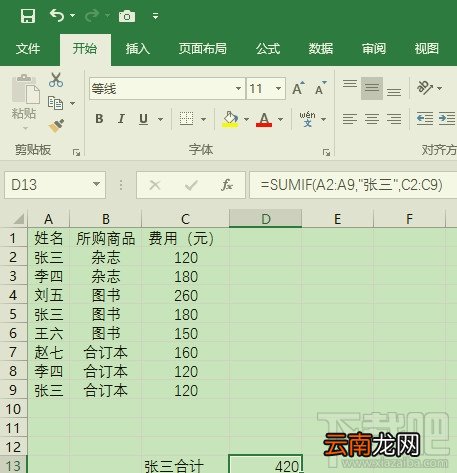Align text right
457x473 pixels.
tap(394, 119)
